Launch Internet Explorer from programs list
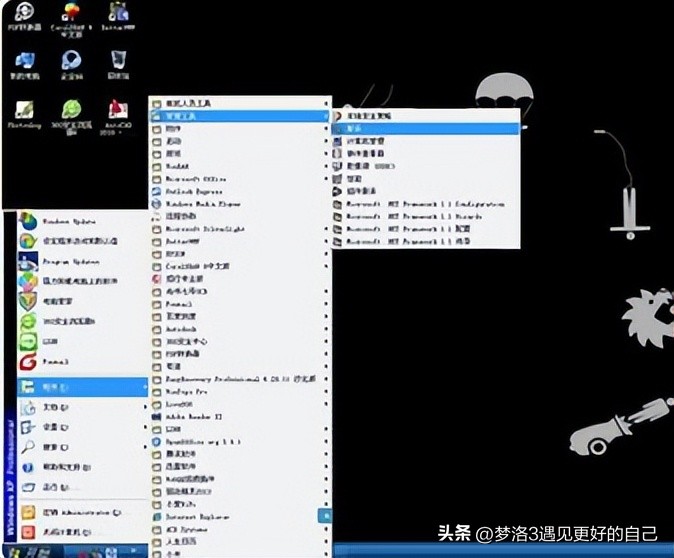674x558 pixels. coord(241,517)
